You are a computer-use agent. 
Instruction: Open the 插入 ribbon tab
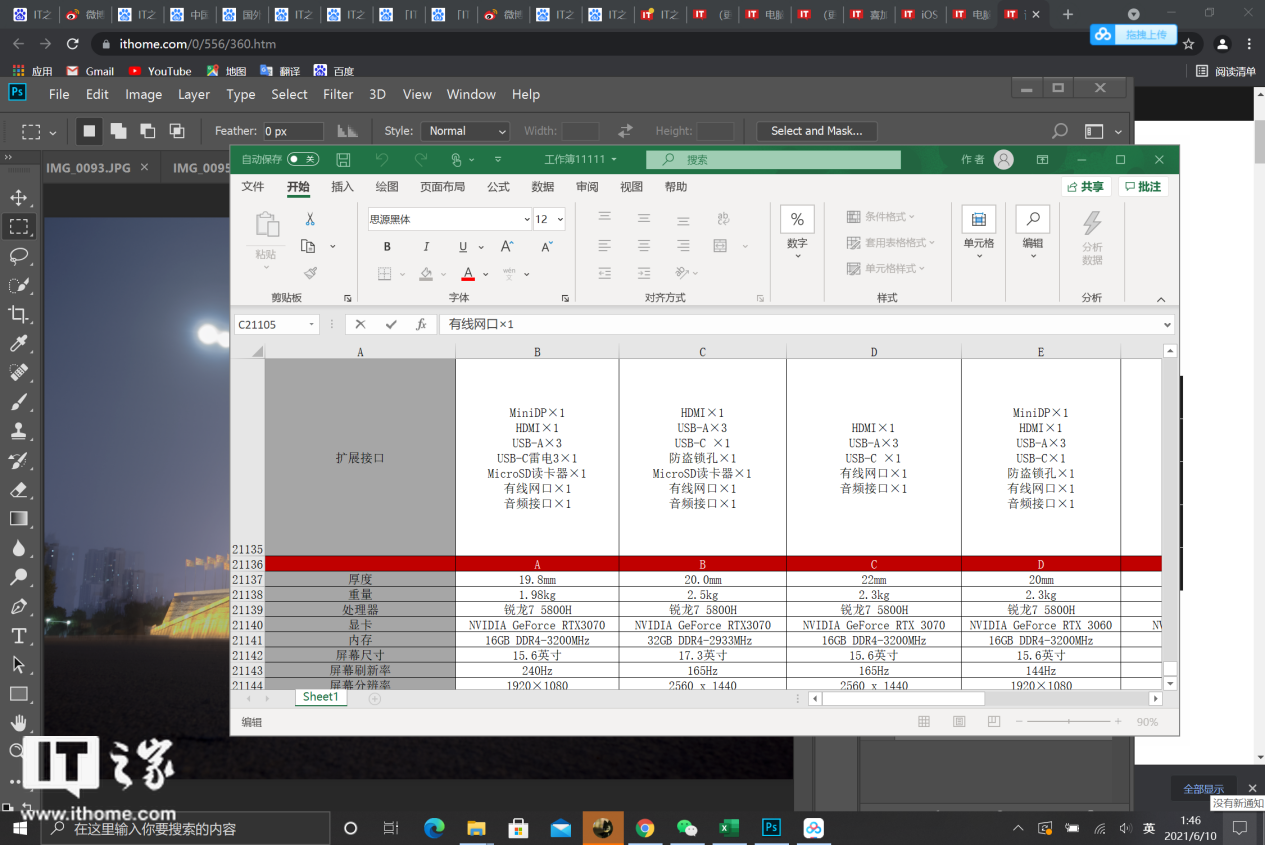(x=342, y=187)
